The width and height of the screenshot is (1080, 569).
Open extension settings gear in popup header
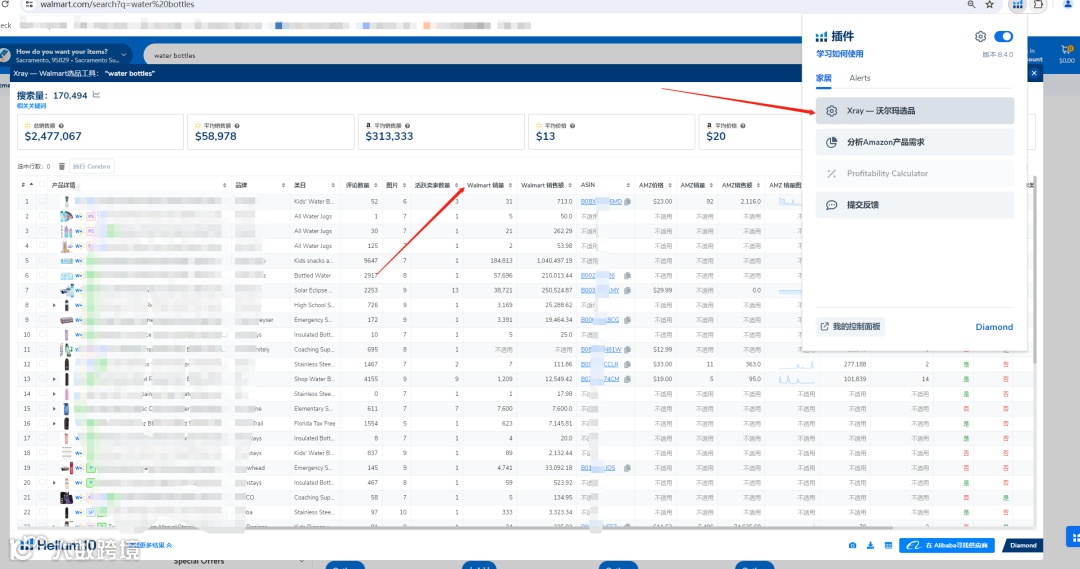tap(980, 37)
